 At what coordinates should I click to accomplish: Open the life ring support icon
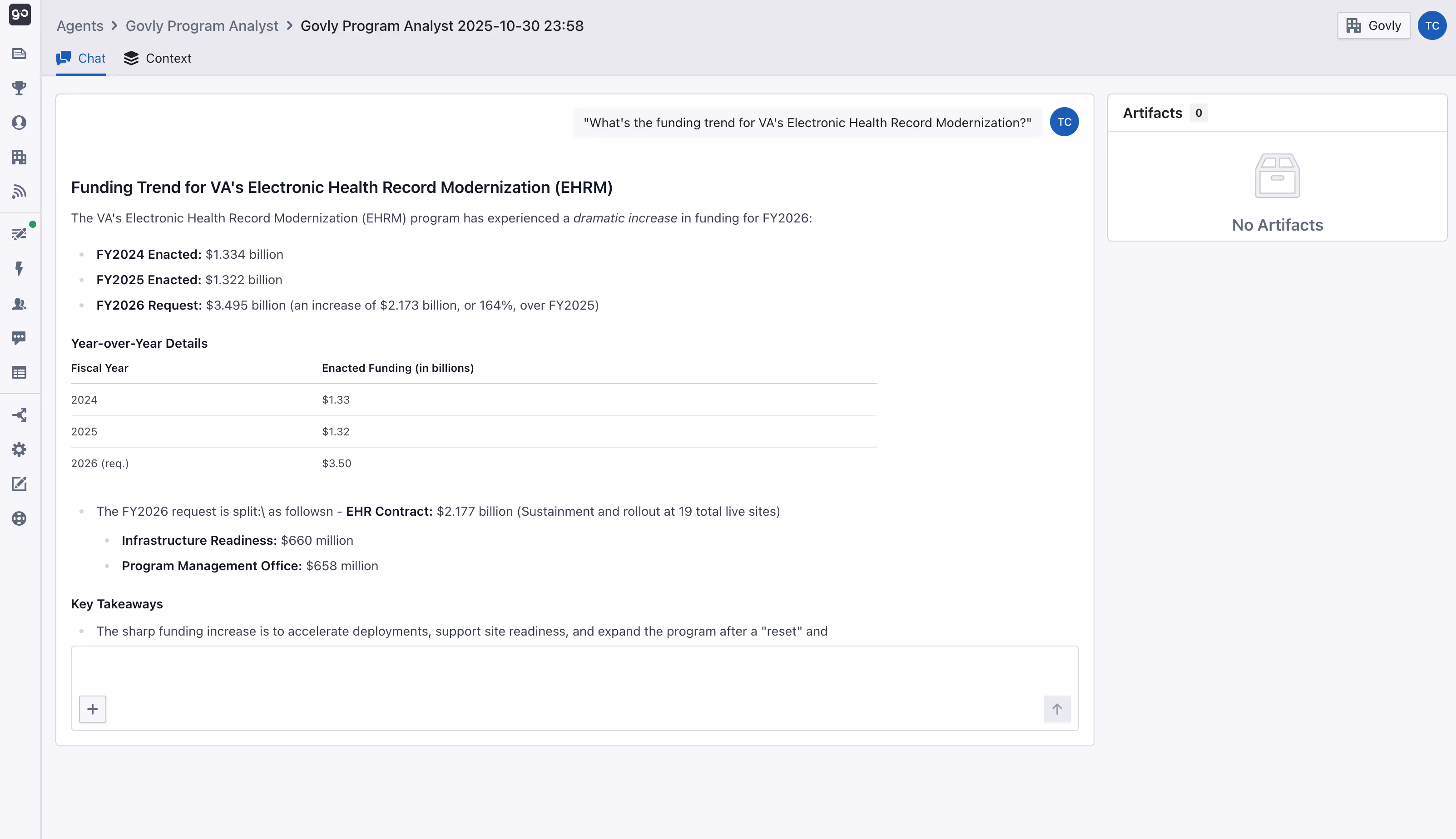(x=19, y=518)
